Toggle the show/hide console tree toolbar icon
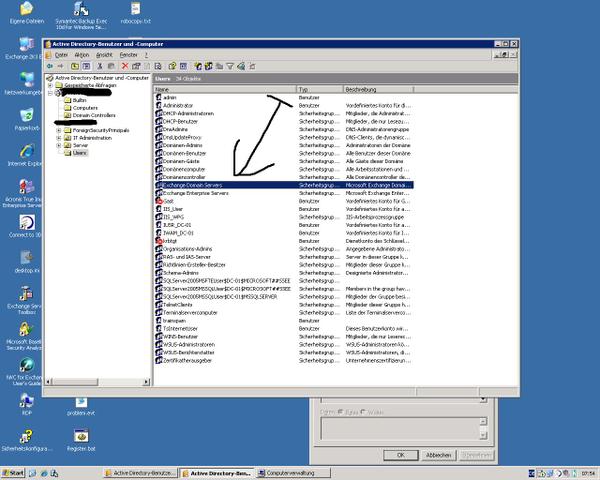 coord(86,66)
